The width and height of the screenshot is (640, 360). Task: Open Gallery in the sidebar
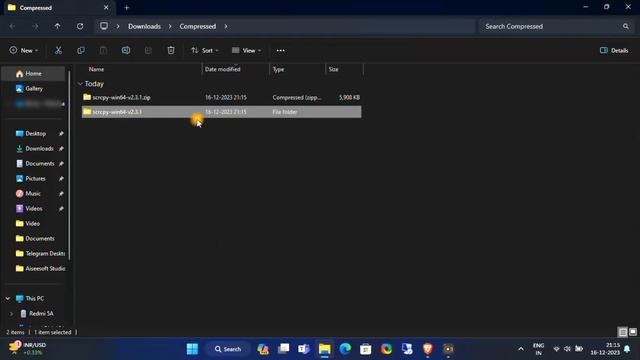coord(34,89)
